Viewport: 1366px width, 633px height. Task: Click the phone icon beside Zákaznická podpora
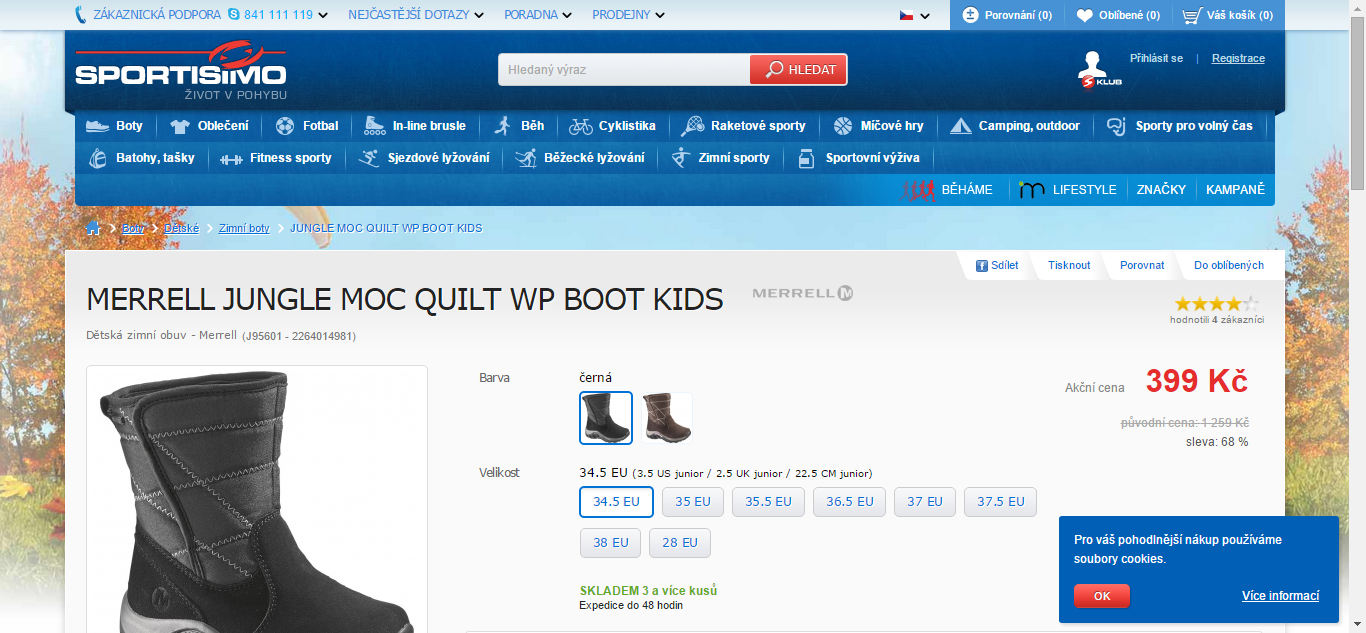click(x=80, y=15)
